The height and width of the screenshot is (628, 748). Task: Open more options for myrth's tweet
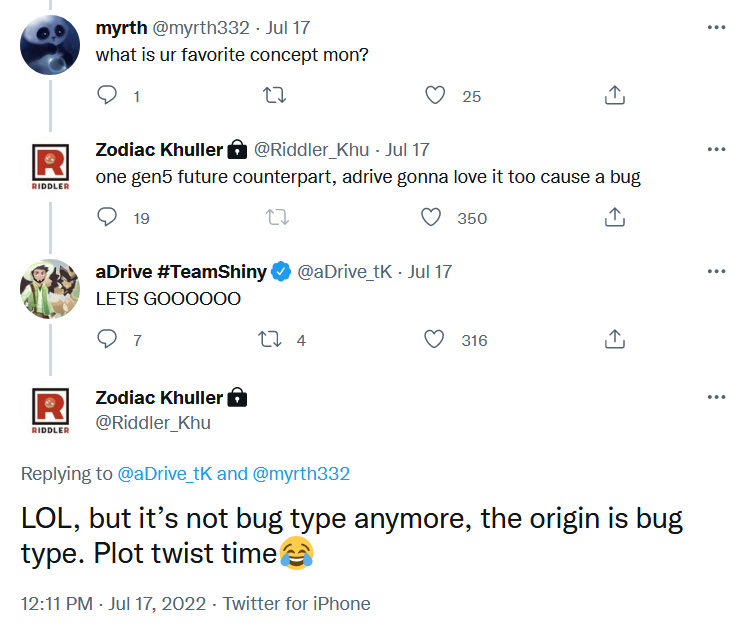click(x=716, y=27)
